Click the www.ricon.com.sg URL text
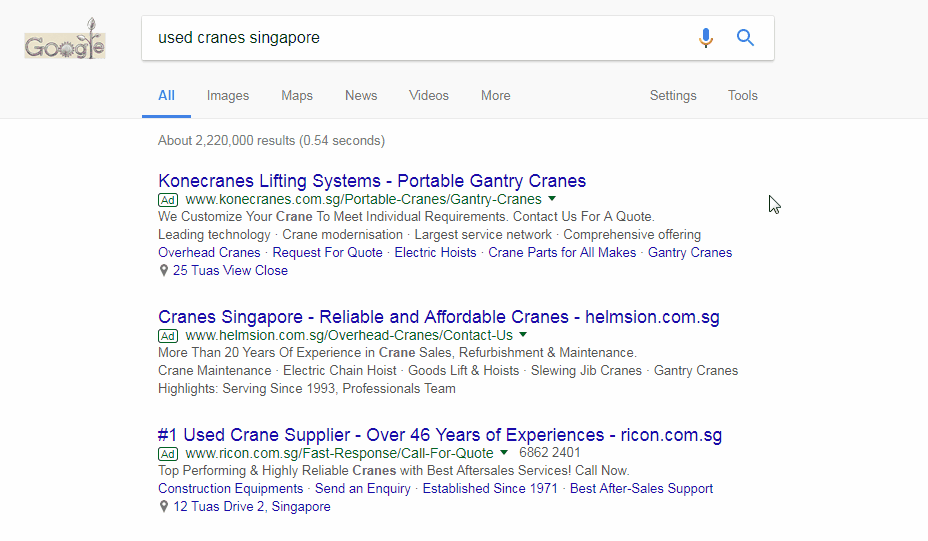 click(339, 453)
